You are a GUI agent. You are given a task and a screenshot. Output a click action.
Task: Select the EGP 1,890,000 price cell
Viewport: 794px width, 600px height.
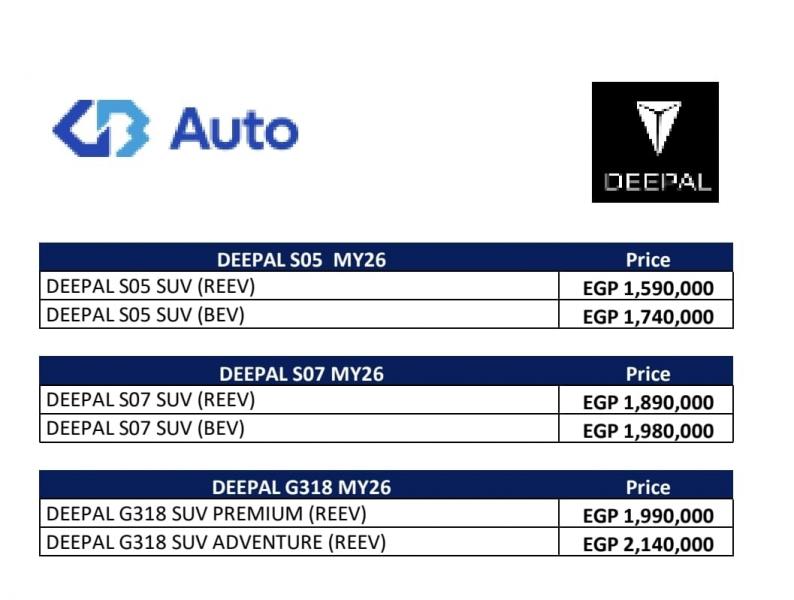pyautogui.click(x=648, y=402)
